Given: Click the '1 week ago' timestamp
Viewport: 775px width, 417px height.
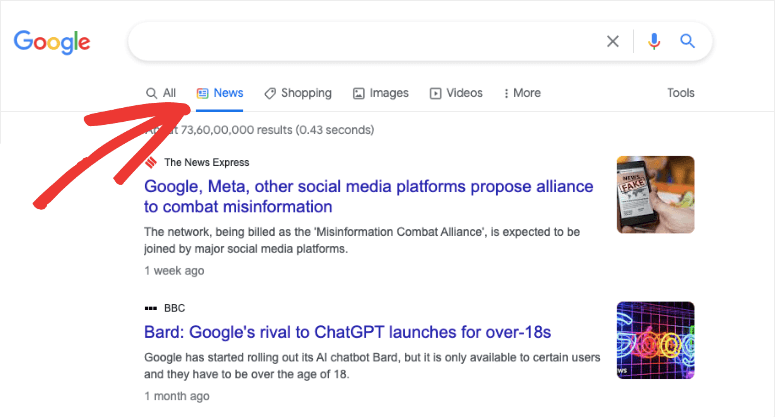Looking at the screenshot, I should pos(174,270).
